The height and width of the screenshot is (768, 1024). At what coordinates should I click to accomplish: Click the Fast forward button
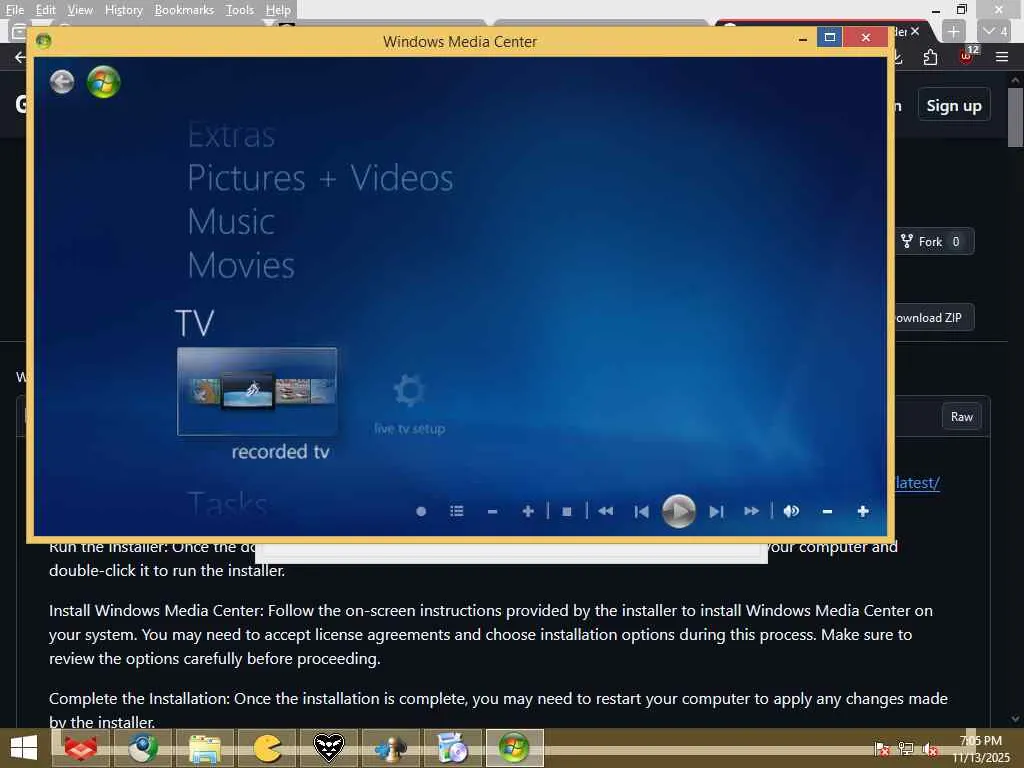[752, 511]
